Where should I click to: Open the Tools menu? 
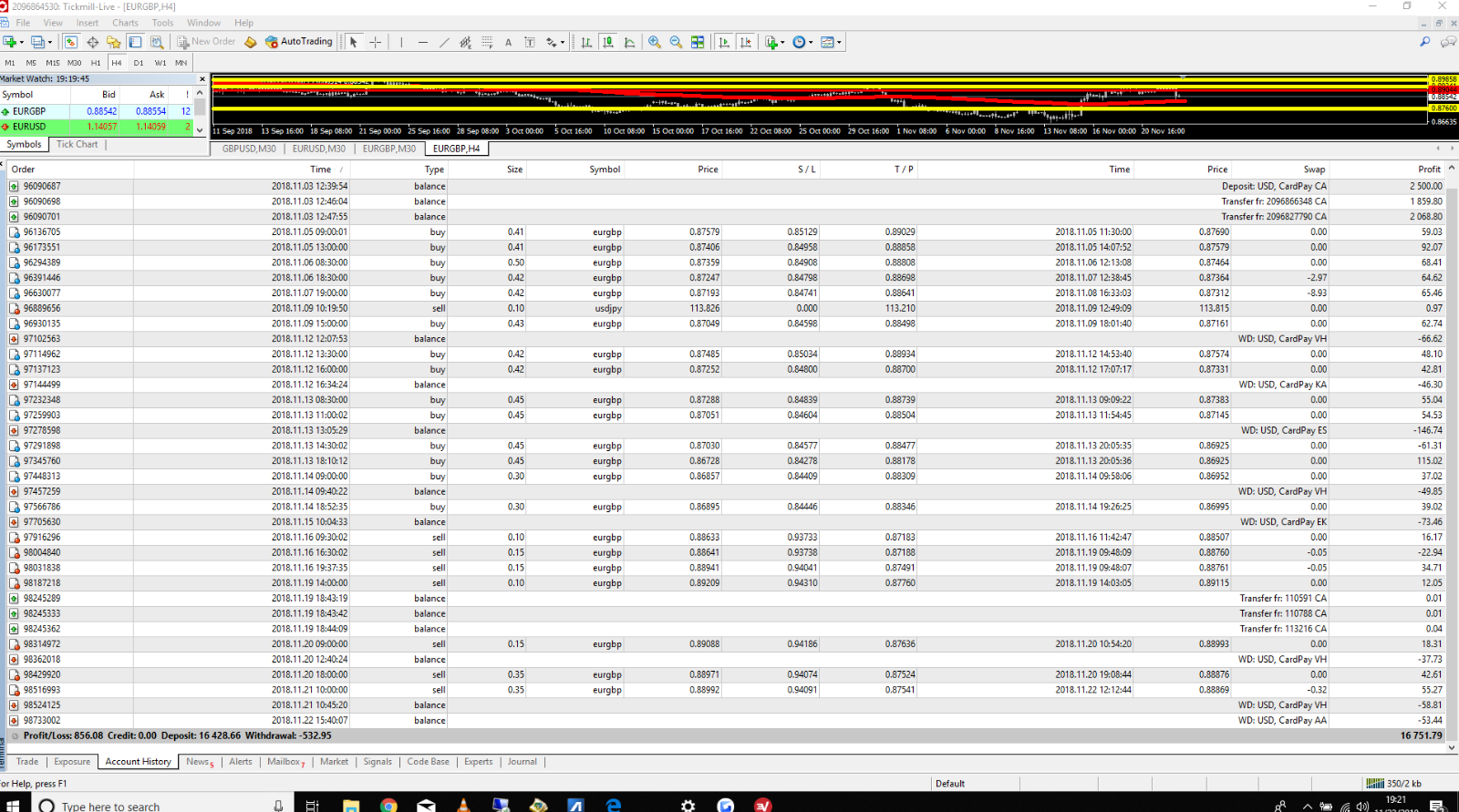point(162,23)
